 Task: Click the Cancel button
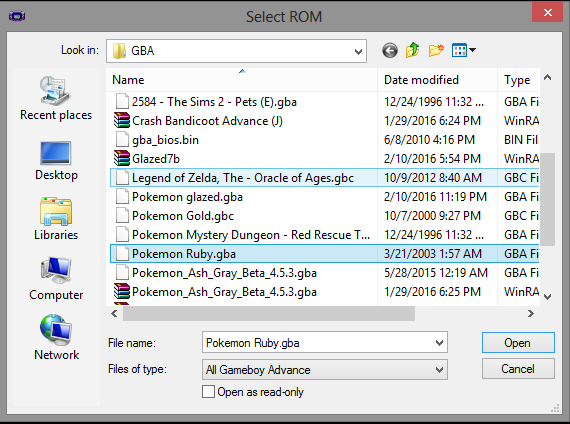click(518, 369)
